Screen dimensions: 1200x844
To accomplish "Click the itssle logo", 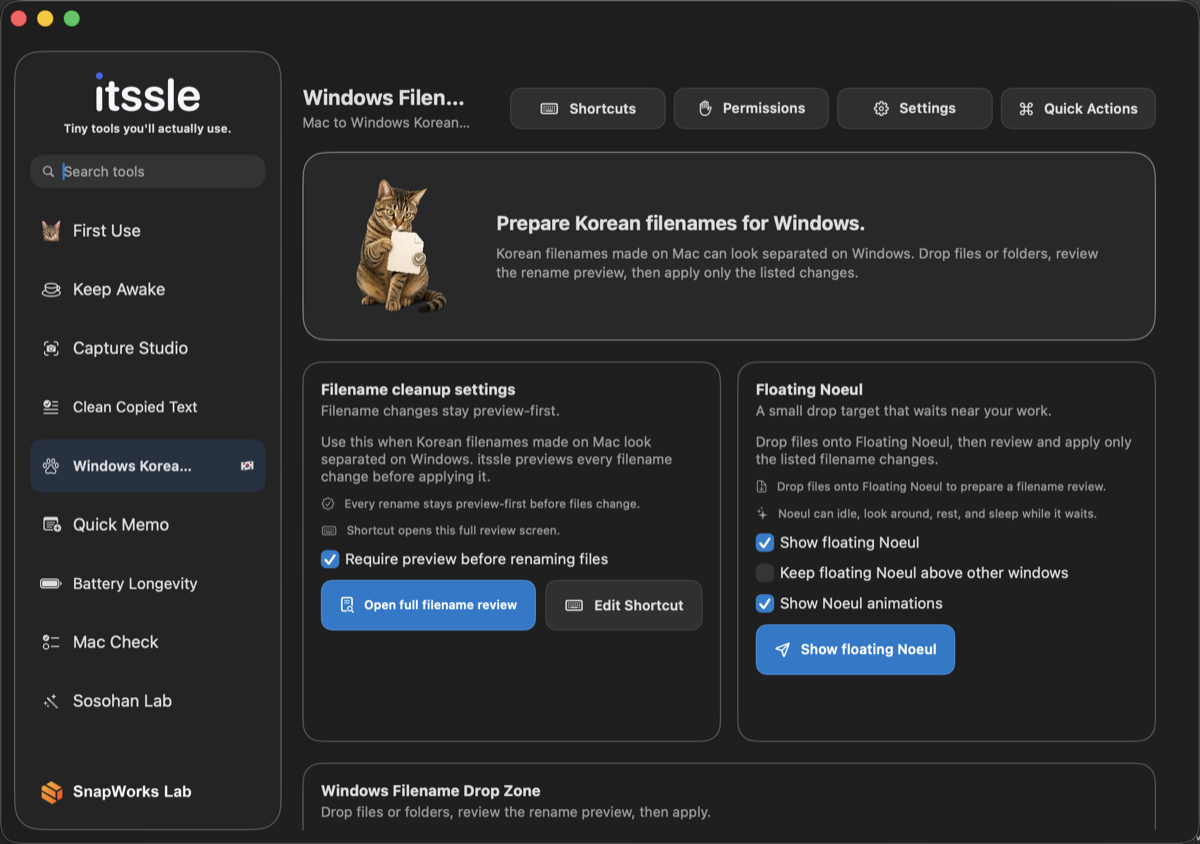I will (148, 94).
